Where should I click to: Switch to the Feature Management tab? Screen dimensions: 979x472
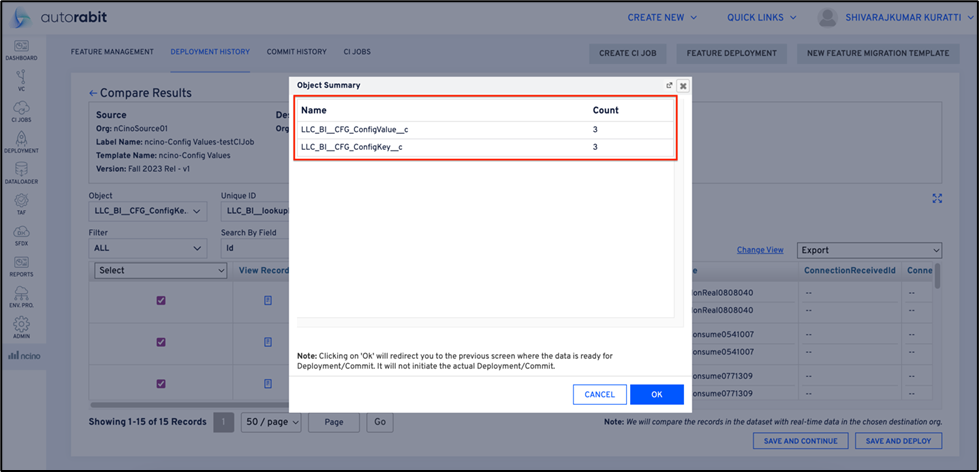tap(112, 52)
